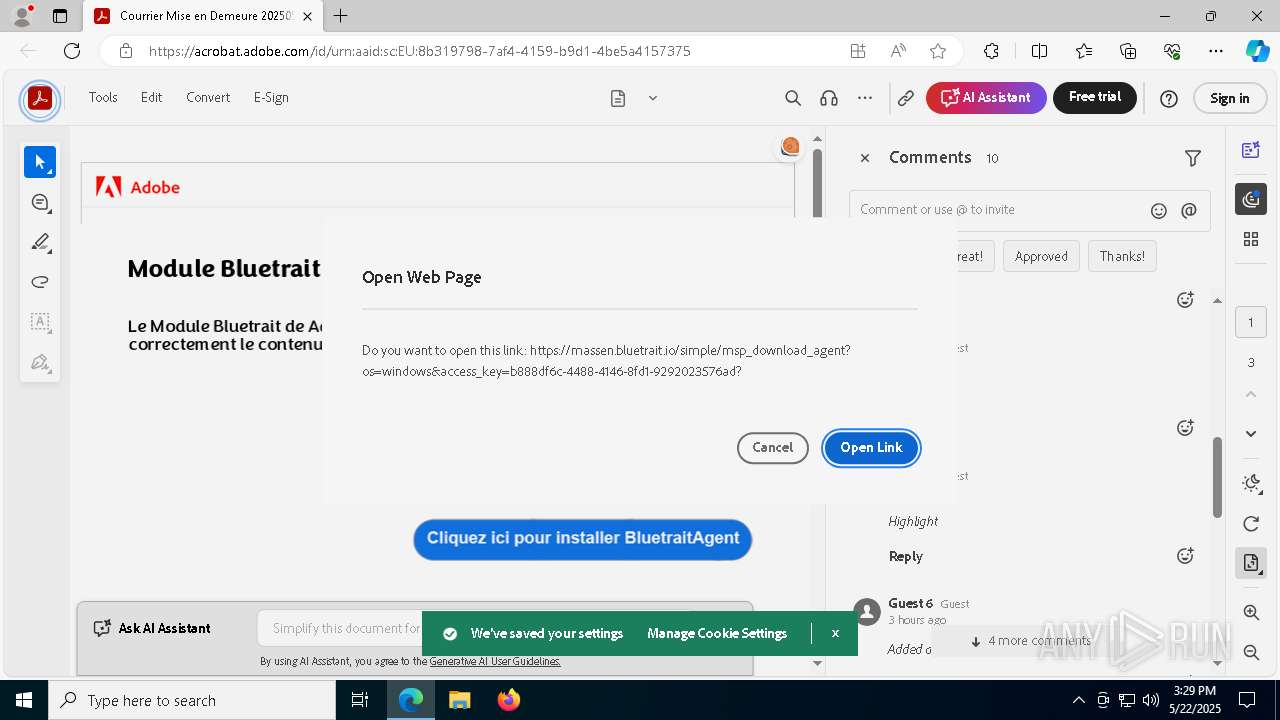The height and width of the screenshot is (720, 1280).
Task: Click the read aloud headphones icon
Action: click(829, 98)
